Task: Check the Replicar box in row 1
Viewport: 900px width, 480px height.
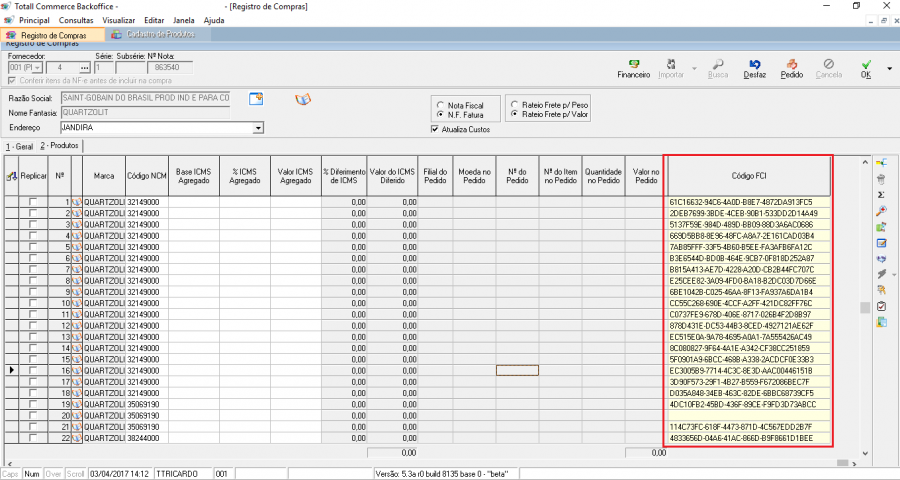Action: tap(33, 202)
